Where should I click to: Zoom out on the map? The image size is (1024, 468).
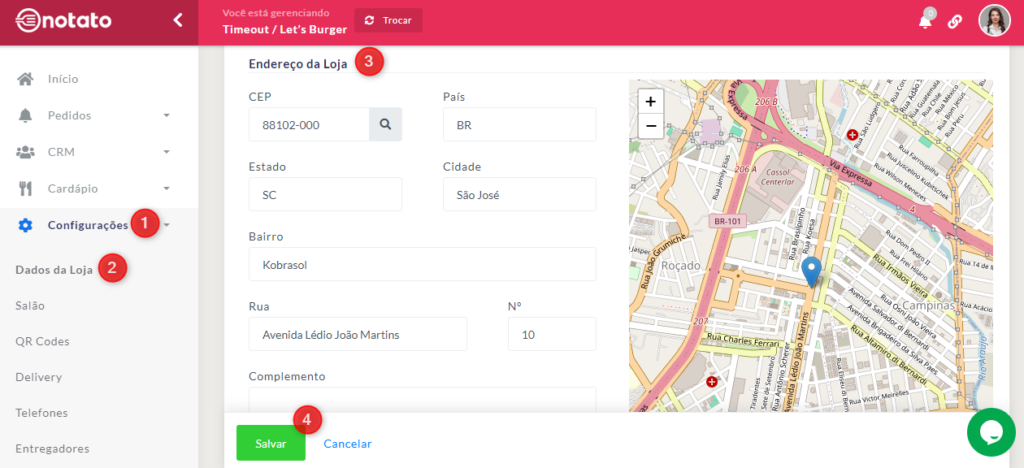(651, 126)
